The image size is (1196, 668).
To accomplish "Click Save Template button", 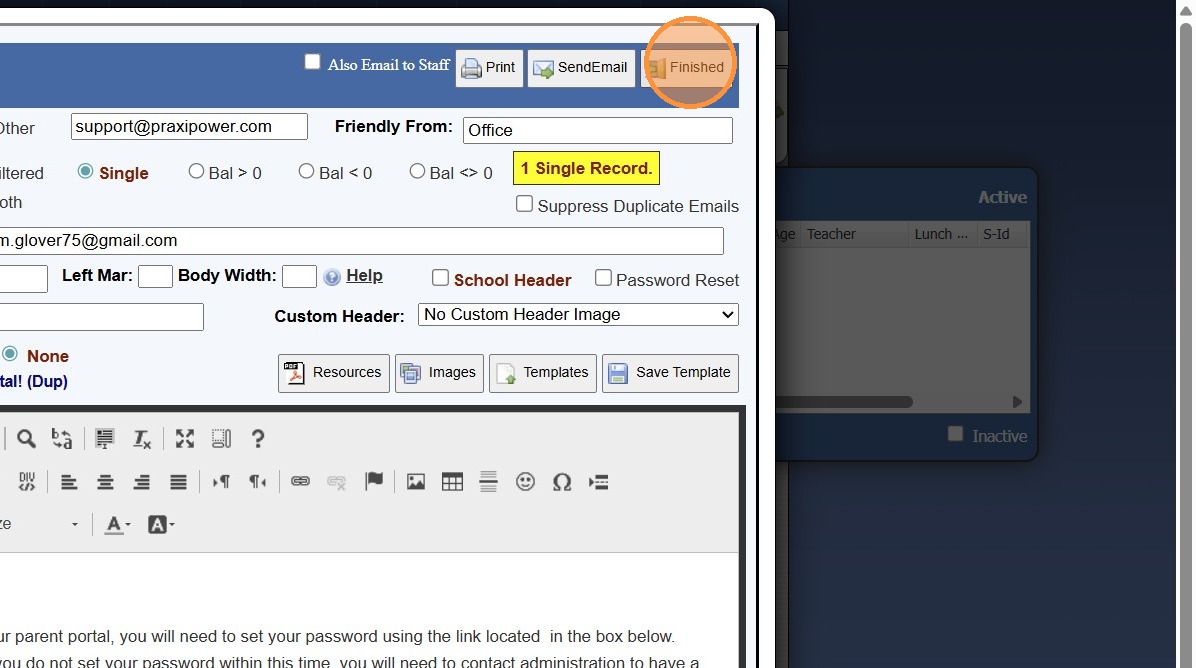I will pos(670,373).
